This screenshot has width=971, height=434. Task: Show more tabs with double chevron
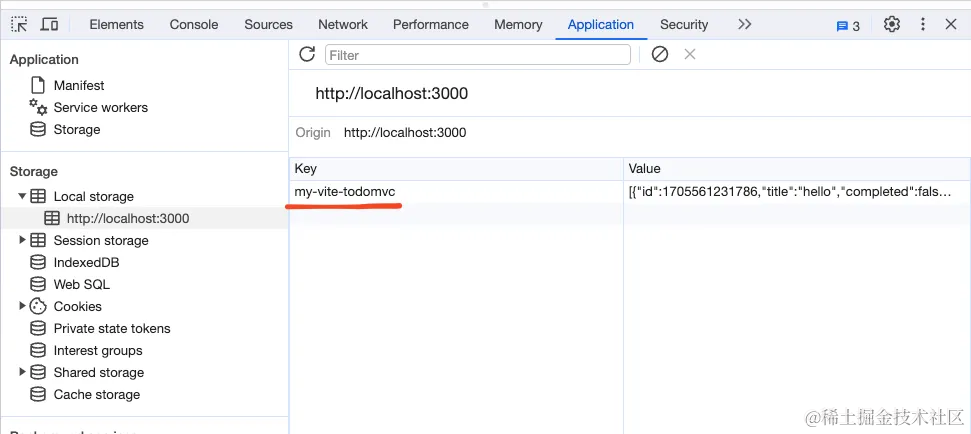tap(745, 25)
